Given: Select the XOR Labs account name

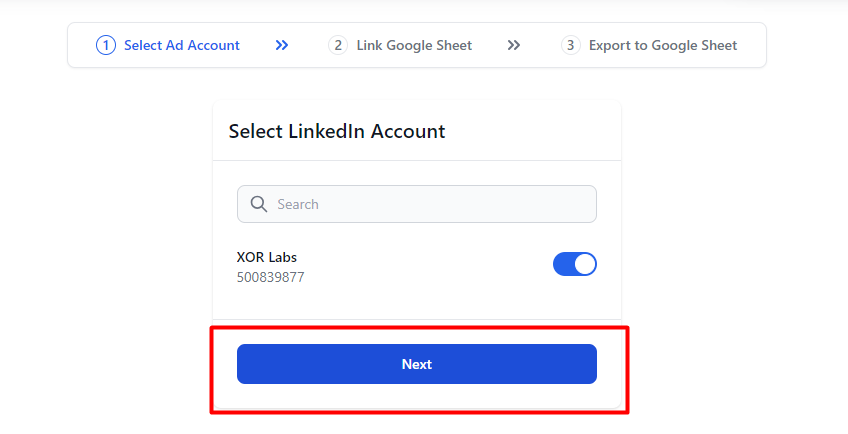Looking at the screenshot, I should tap(267, 257).
